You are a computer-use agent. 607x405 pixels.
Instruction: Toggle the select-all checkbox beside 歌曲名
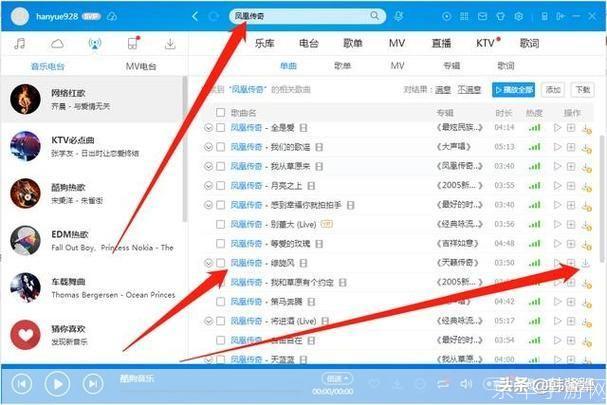tap(220, 112)
